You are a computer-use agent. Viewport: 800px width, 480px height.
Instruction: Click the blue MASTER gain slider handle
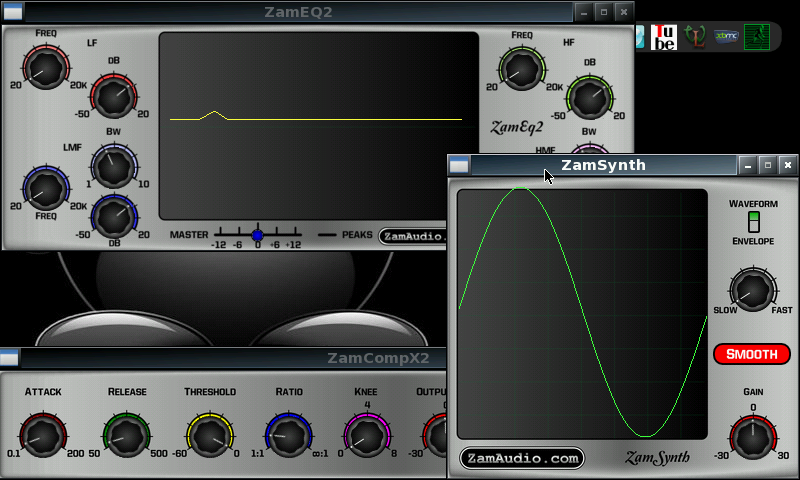tap(258, 235)
